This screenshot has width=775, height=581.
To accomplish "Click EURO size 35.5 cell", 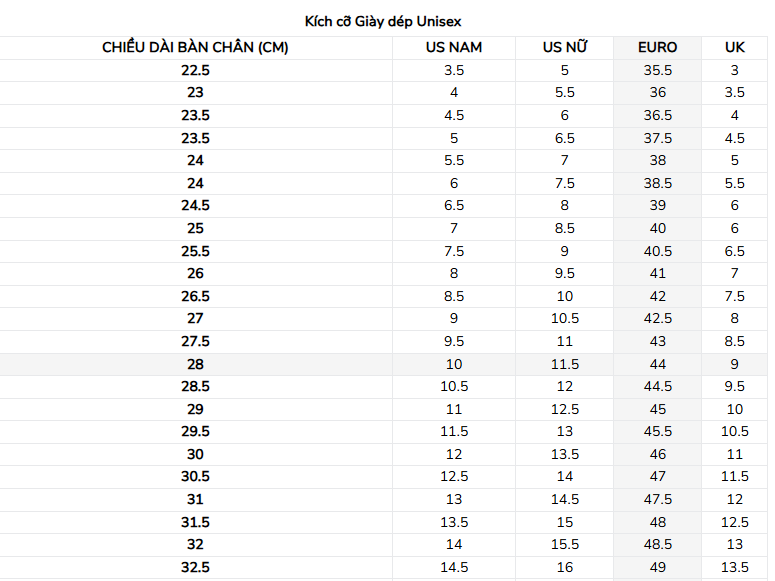I will coord(657,71).
